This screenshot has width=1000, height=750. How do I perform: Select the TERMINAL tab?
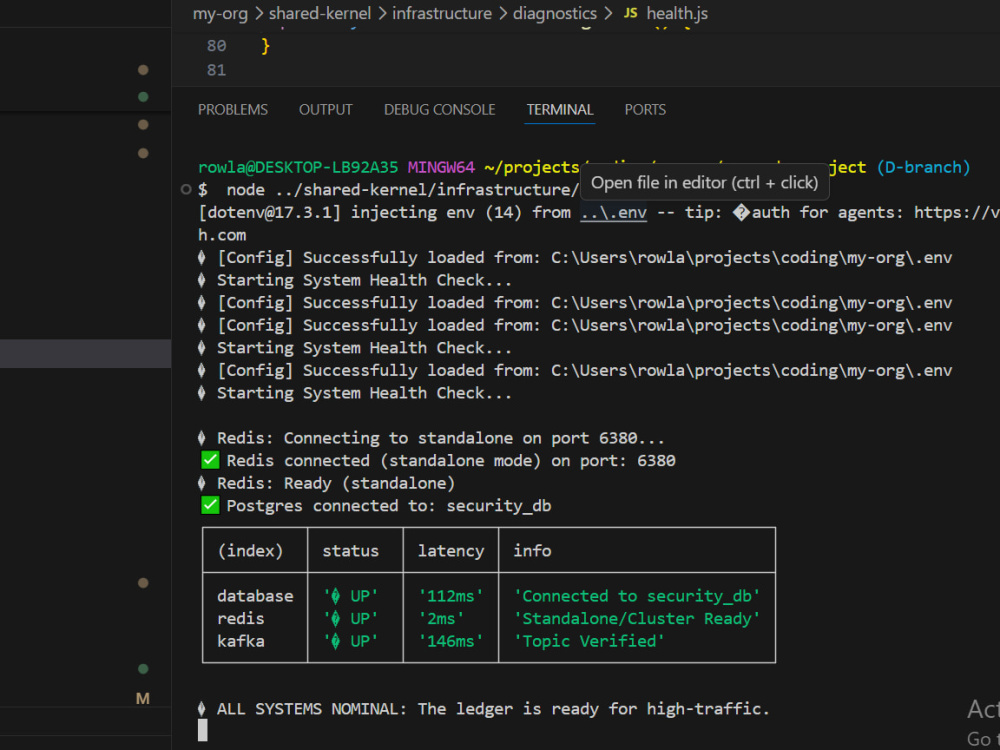(560, 110)
